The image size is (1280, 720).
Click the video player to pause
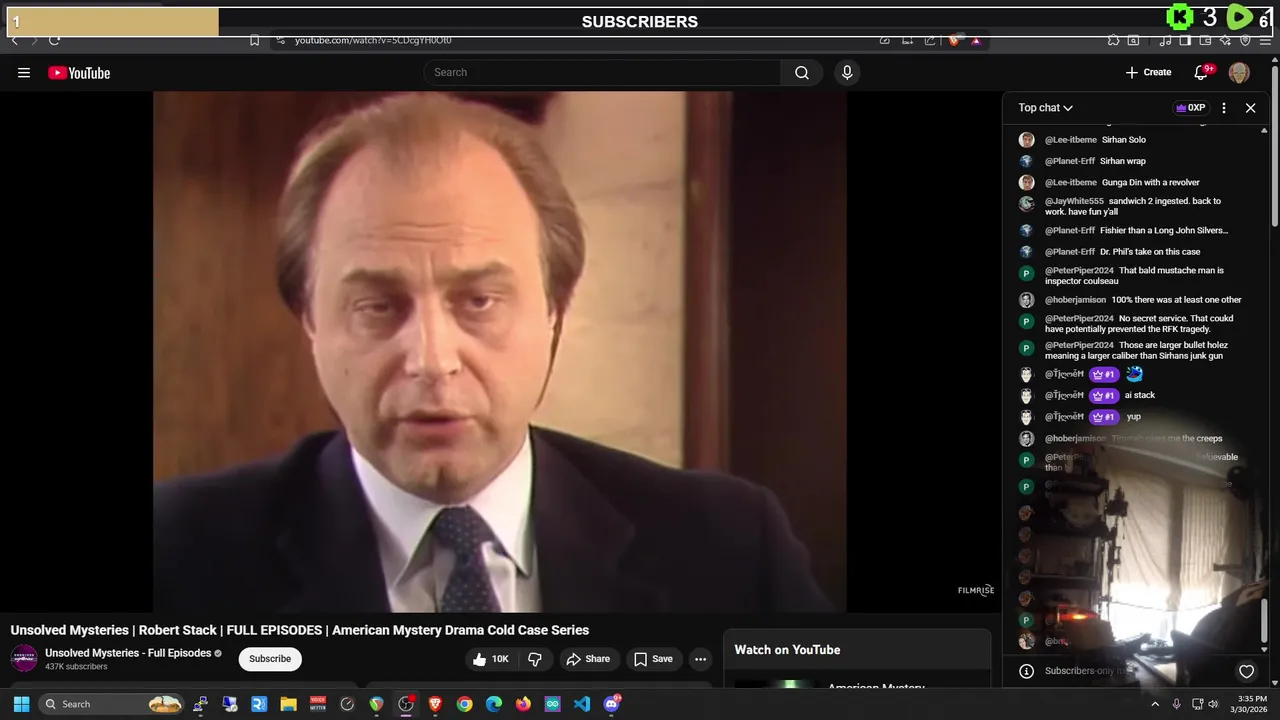[500, 351]
